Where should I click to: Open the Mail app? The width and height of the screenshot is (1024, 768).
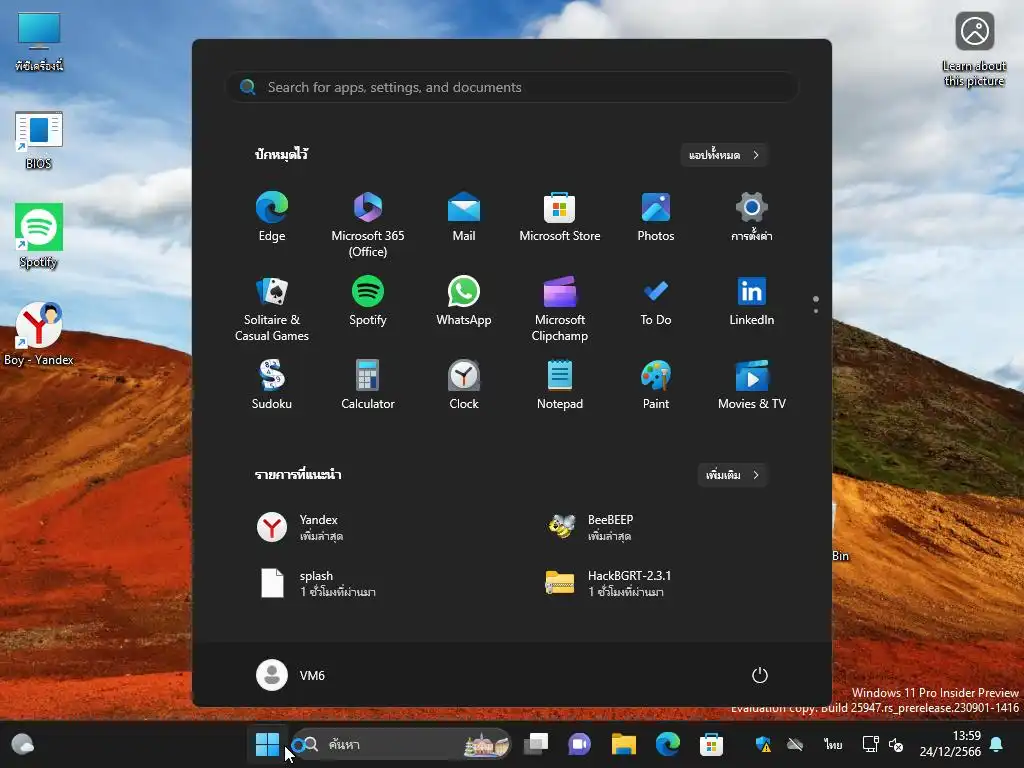(x=464, y=217)
